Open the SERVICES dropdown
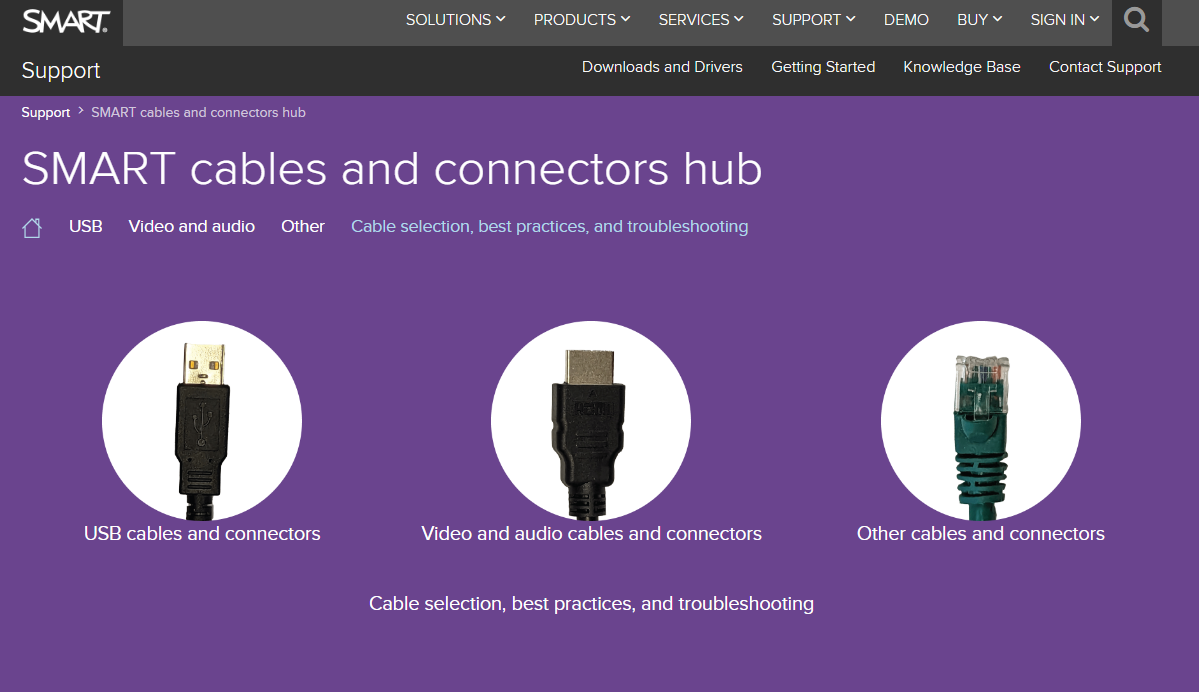The image size is (1199, 692). point(700,19)
